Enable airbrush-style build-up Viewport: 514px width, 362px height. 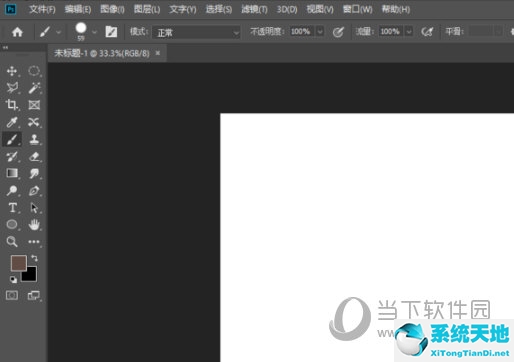427,32
